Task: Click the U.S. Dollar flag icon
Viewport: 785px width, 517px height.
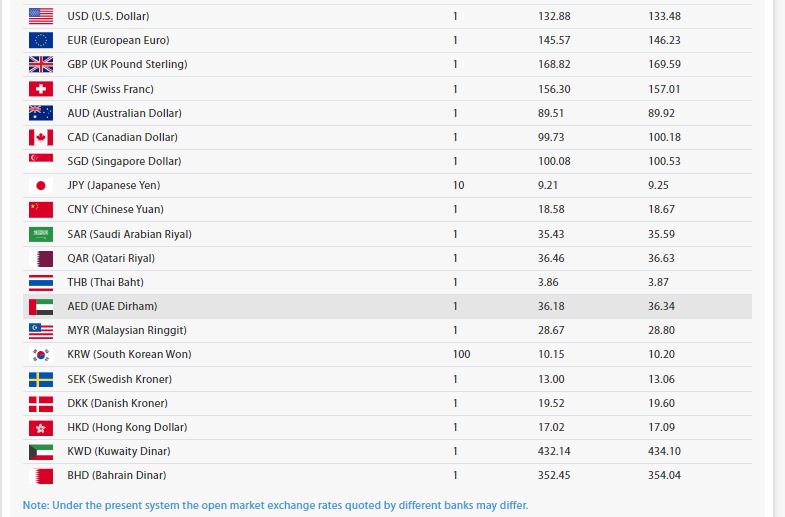Action: [41, 16]
